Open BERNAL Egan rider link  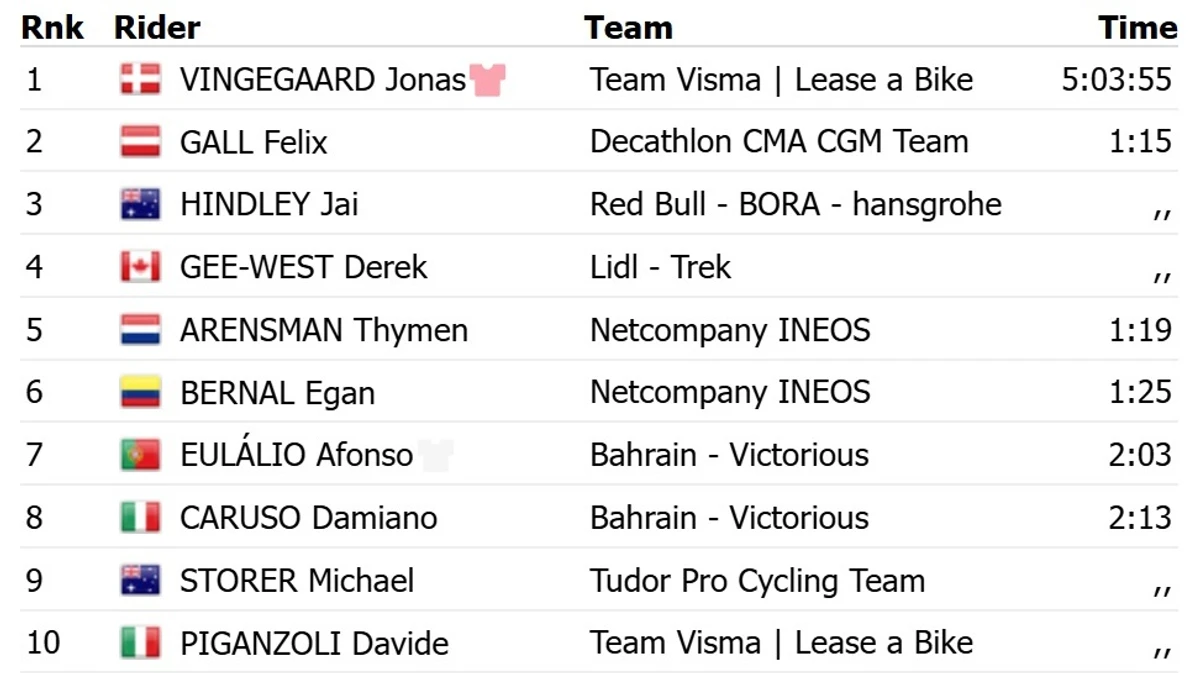coord(277,393)
